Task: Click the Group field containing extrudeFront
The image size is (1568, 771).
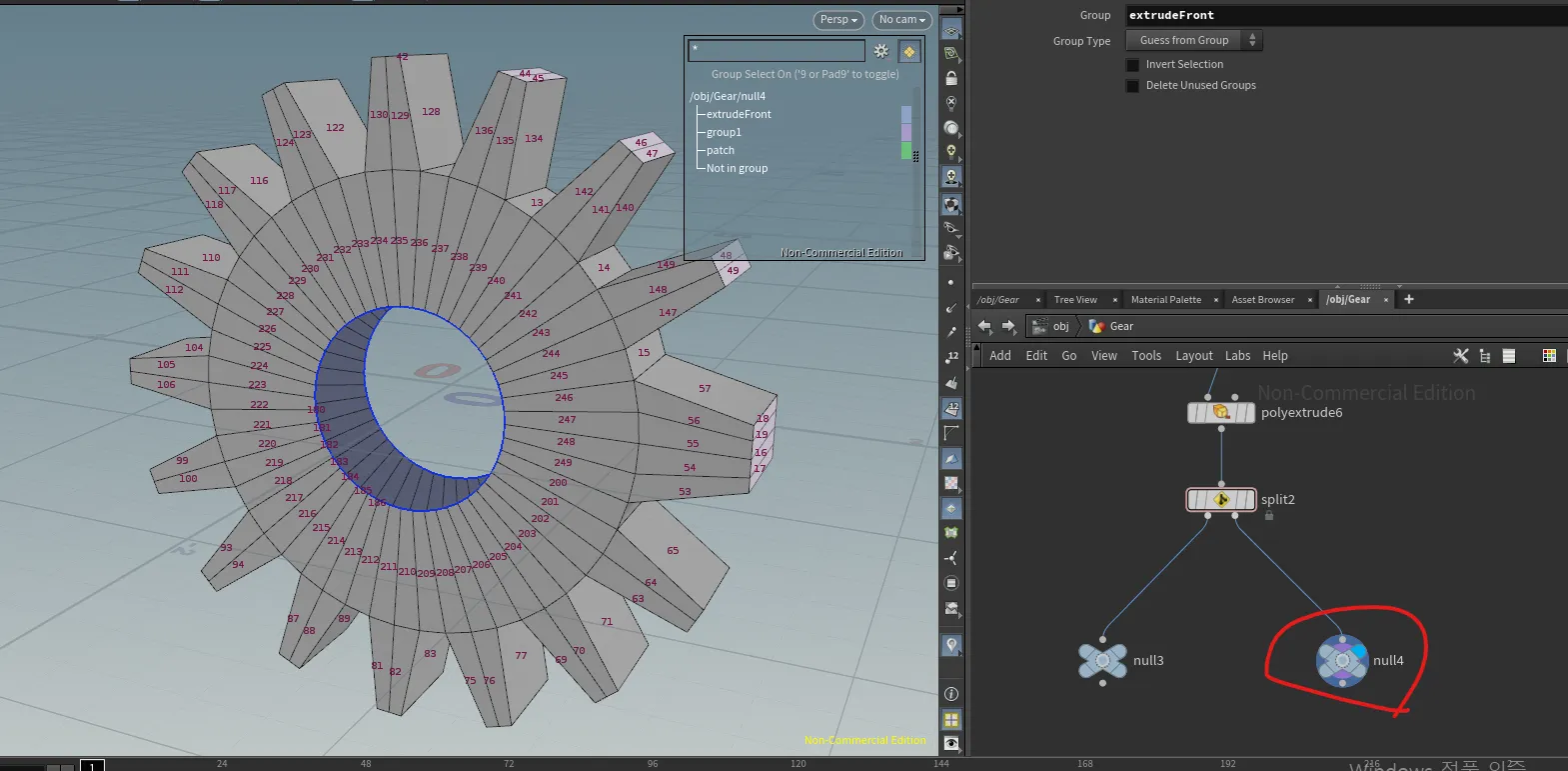Action: coord(1345,15)
